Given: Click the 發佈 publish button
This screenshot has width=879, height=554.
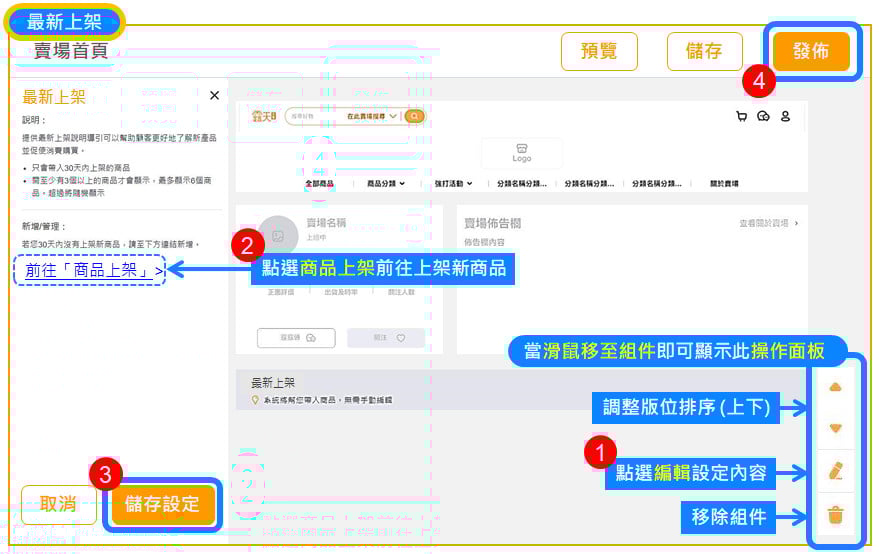Looking at the screenshot, I should [810, 52].
